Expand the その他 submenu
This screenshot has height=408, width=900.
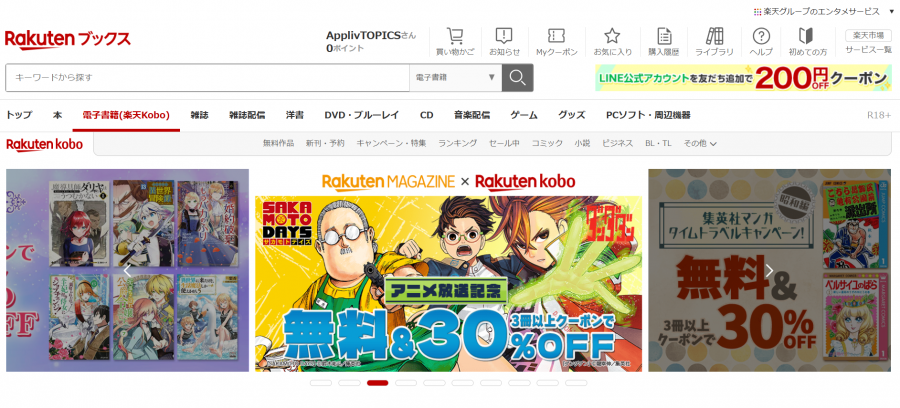coord(700,143)
